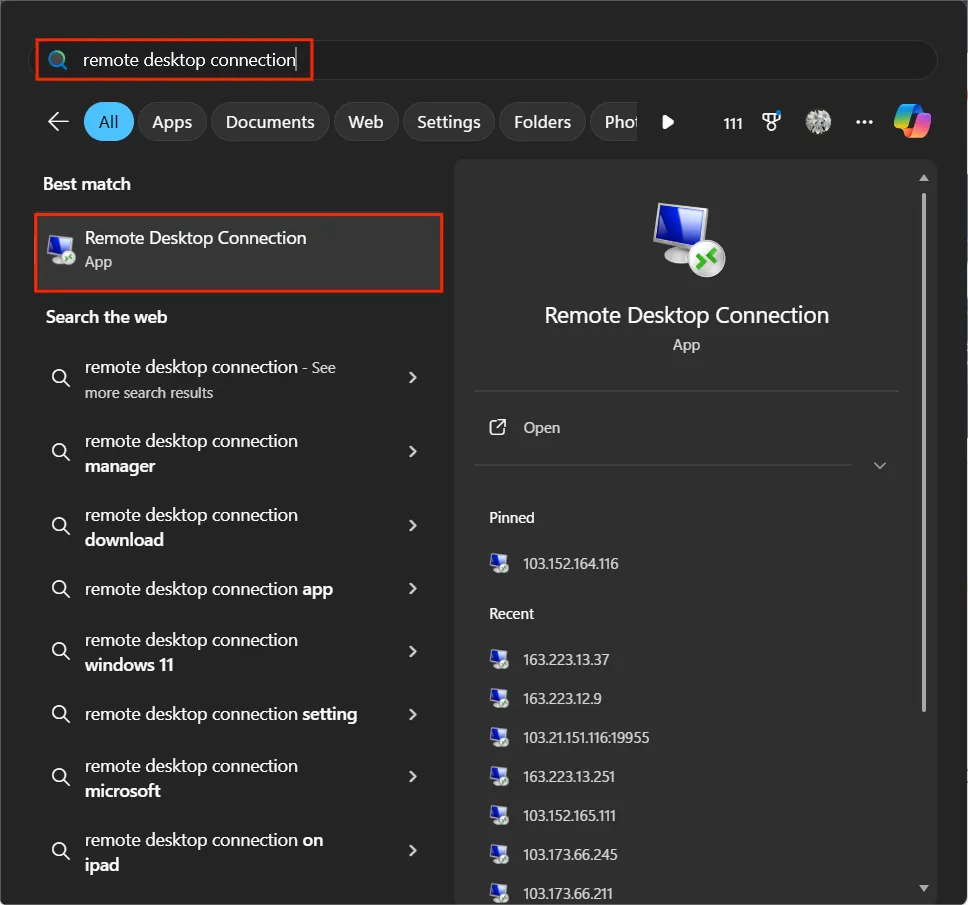Click the RDP icon beside 163.223.12.9
The image size is (968, 905).
pos(499,698)
